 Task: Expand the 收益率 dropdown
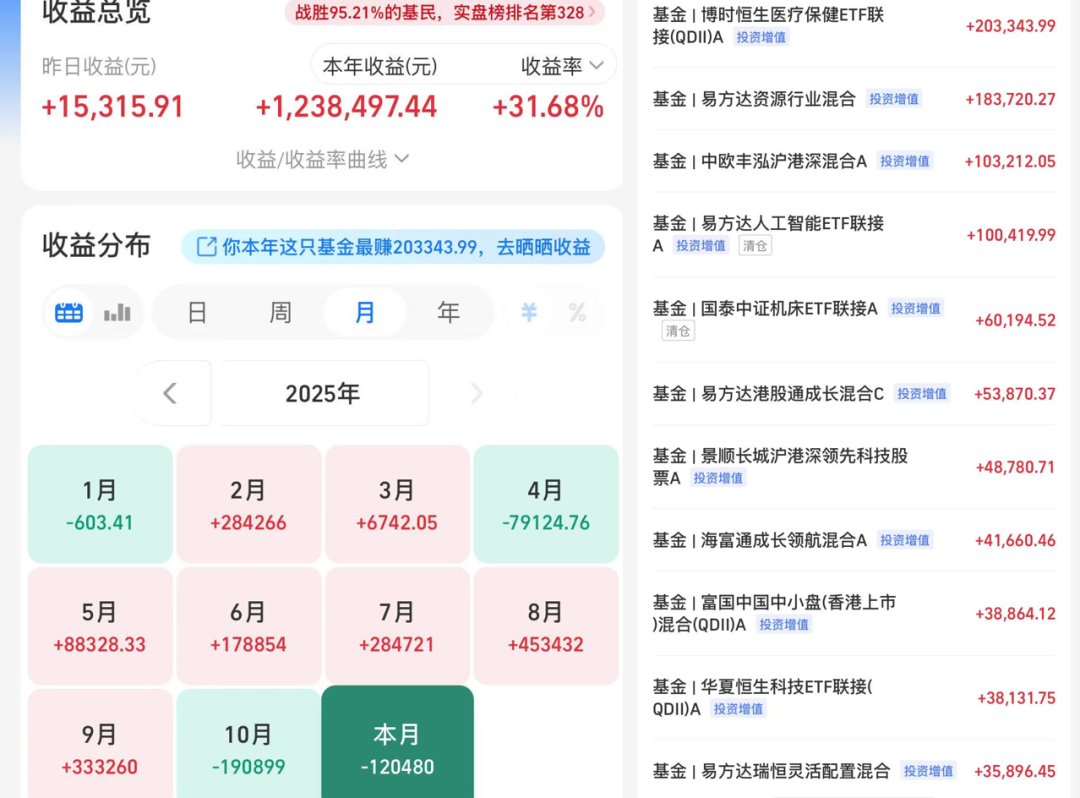coord(562,67)
